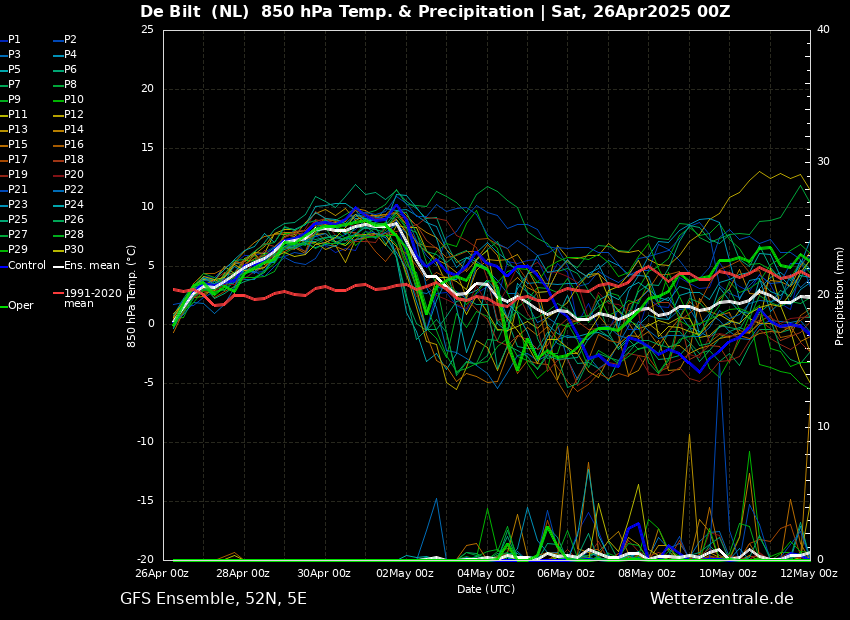Pick the 04May 00z date label
This screenshot has width=850, height=620.
pos(486,573)
